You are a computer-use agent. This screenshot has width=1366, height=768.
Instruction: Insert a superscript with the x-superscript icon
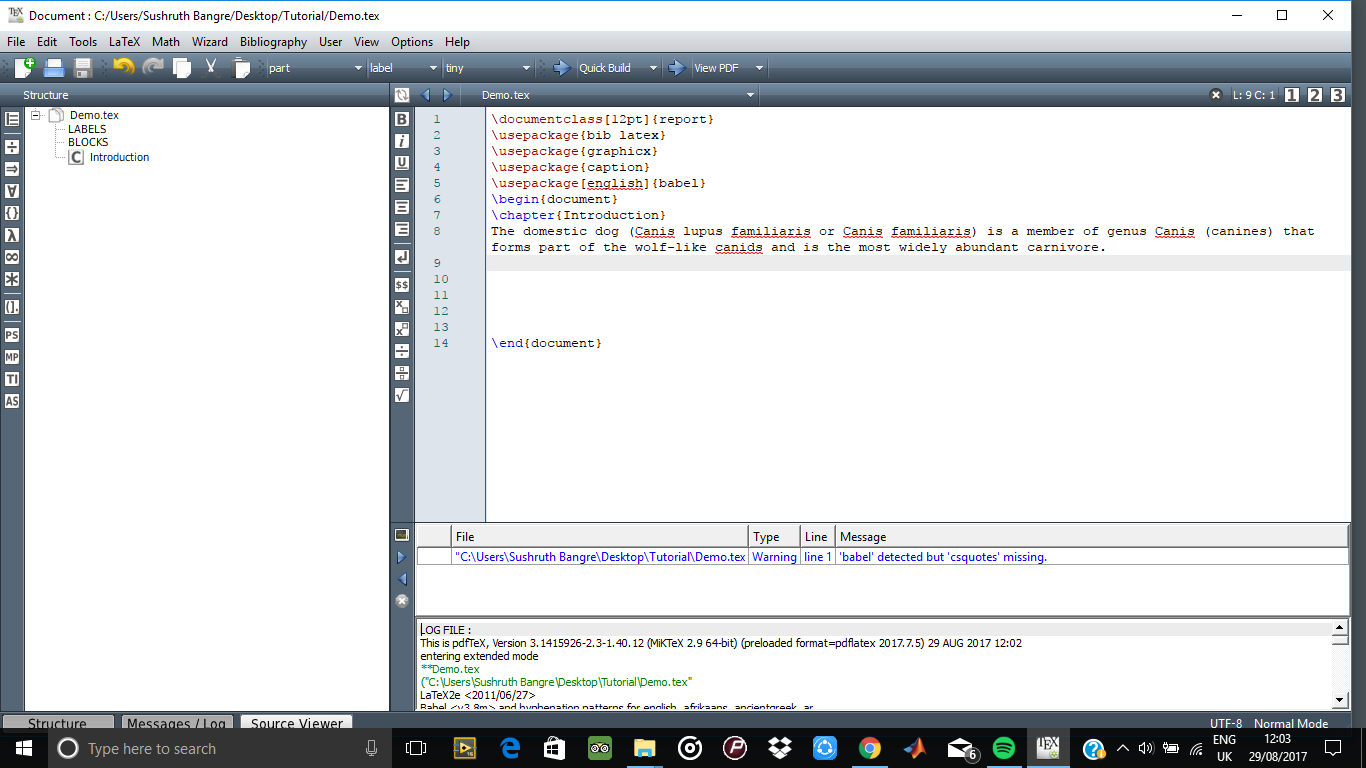tap(402, 329)
